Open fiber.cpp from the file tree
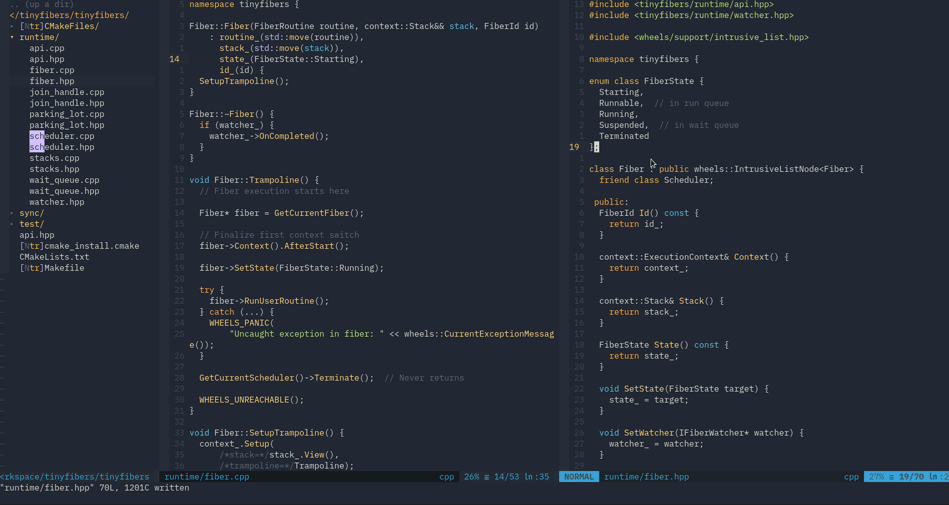 [51, 70]
